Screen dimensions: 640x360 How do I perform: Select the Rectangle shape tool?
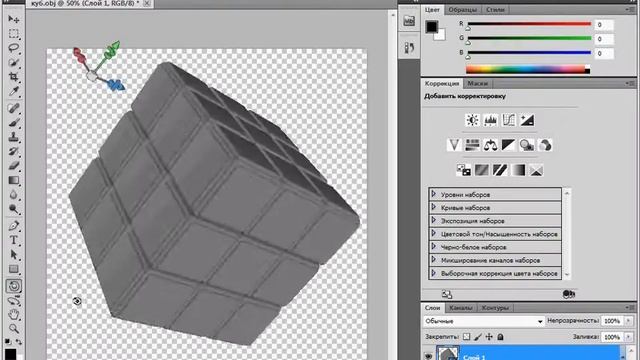pyautogui.click(x=13, y=269)
